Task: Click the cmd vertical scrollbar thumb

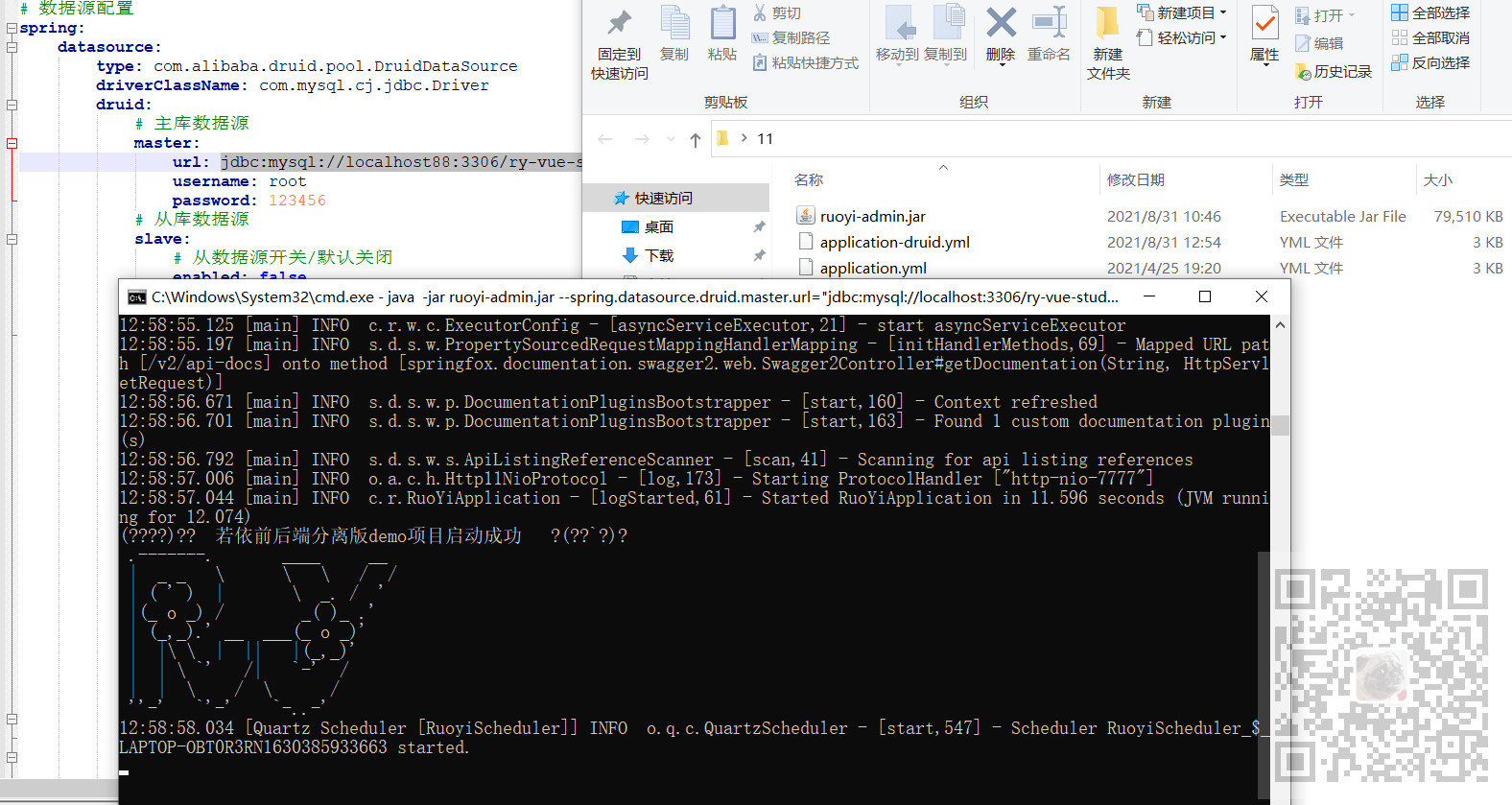Action: (1280, 425)
